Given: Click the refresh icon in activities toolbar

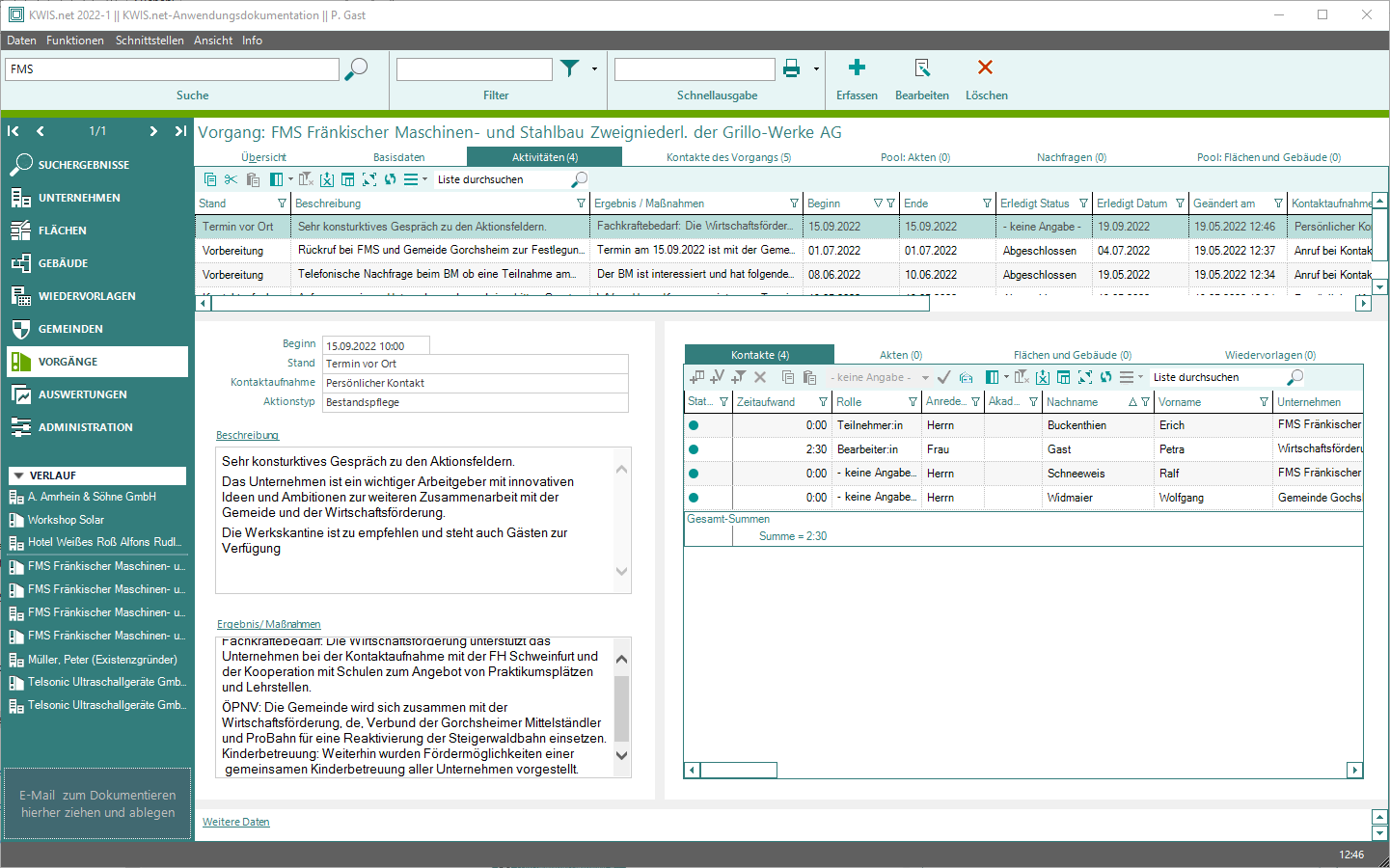Looking at the screenshot, I should 390,179.
